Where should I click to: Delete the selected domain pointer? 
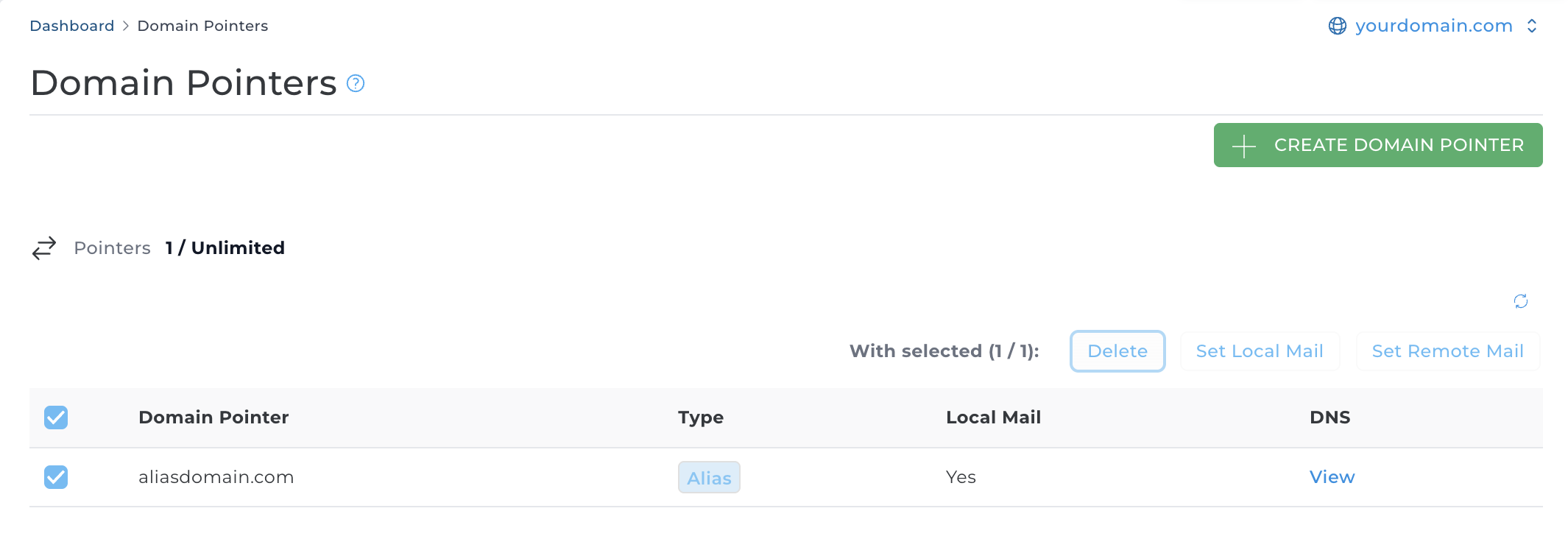click(1117, 351)
